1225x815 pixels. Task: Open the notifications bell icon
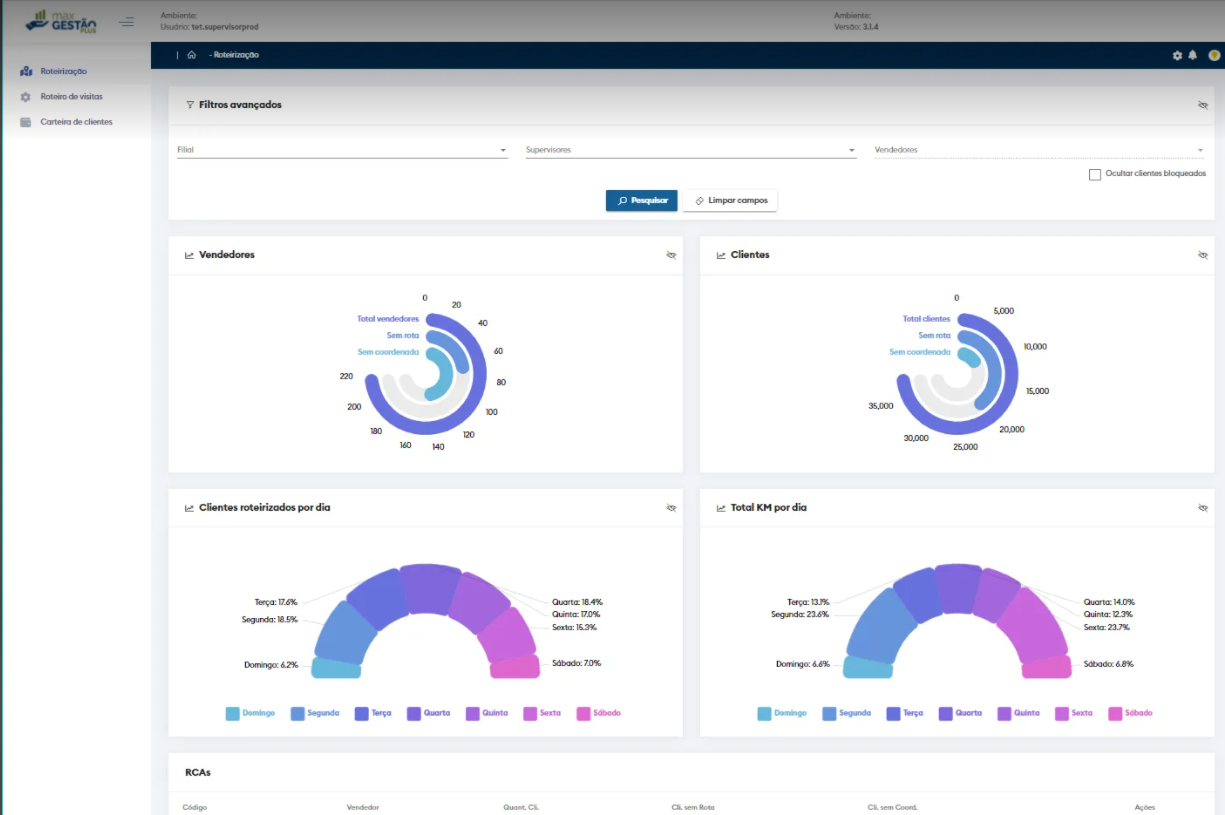point(1192,55)
